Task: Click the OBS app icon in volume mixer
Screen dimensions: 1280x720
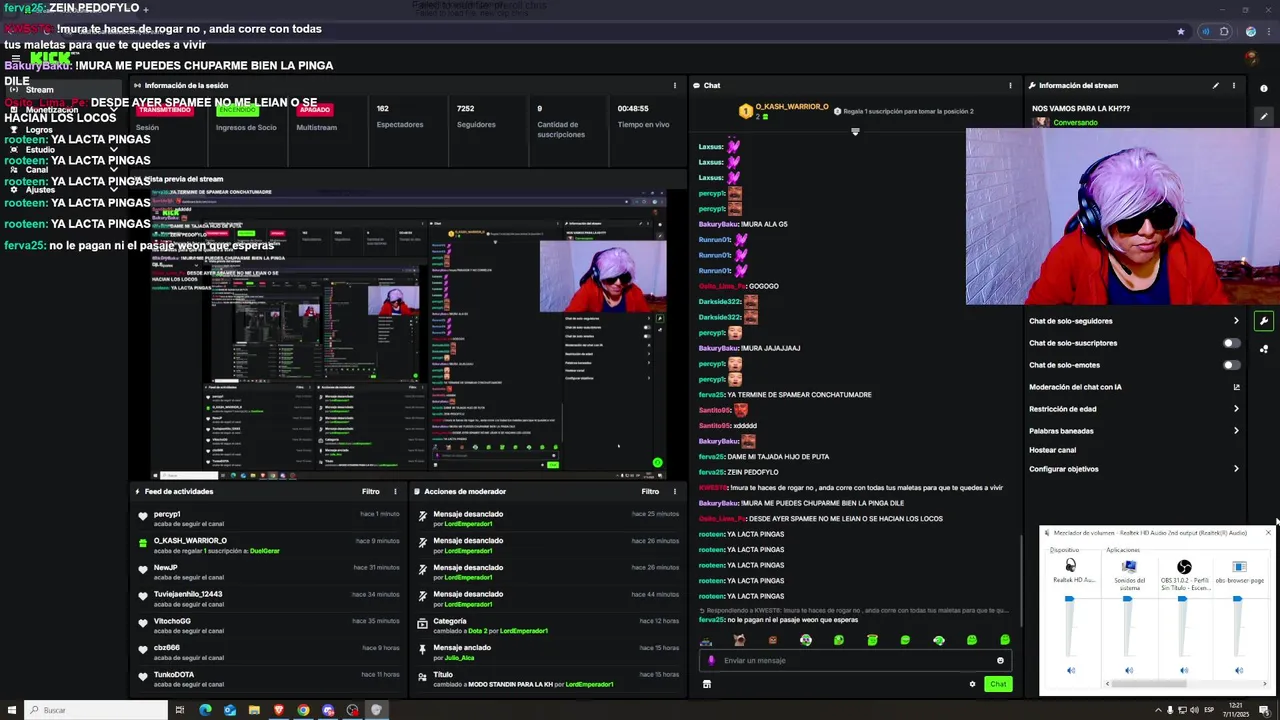Action: (x=1184, y=567)
